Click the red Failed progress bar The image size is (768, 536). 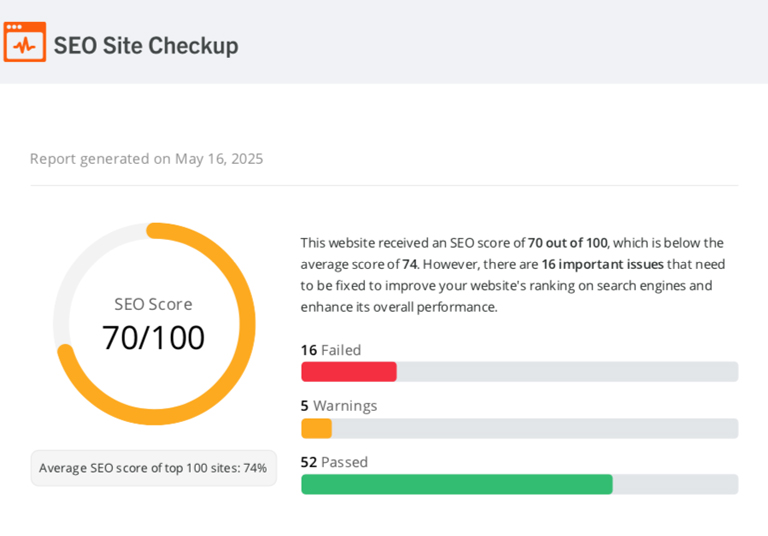[x=349, y=372]
